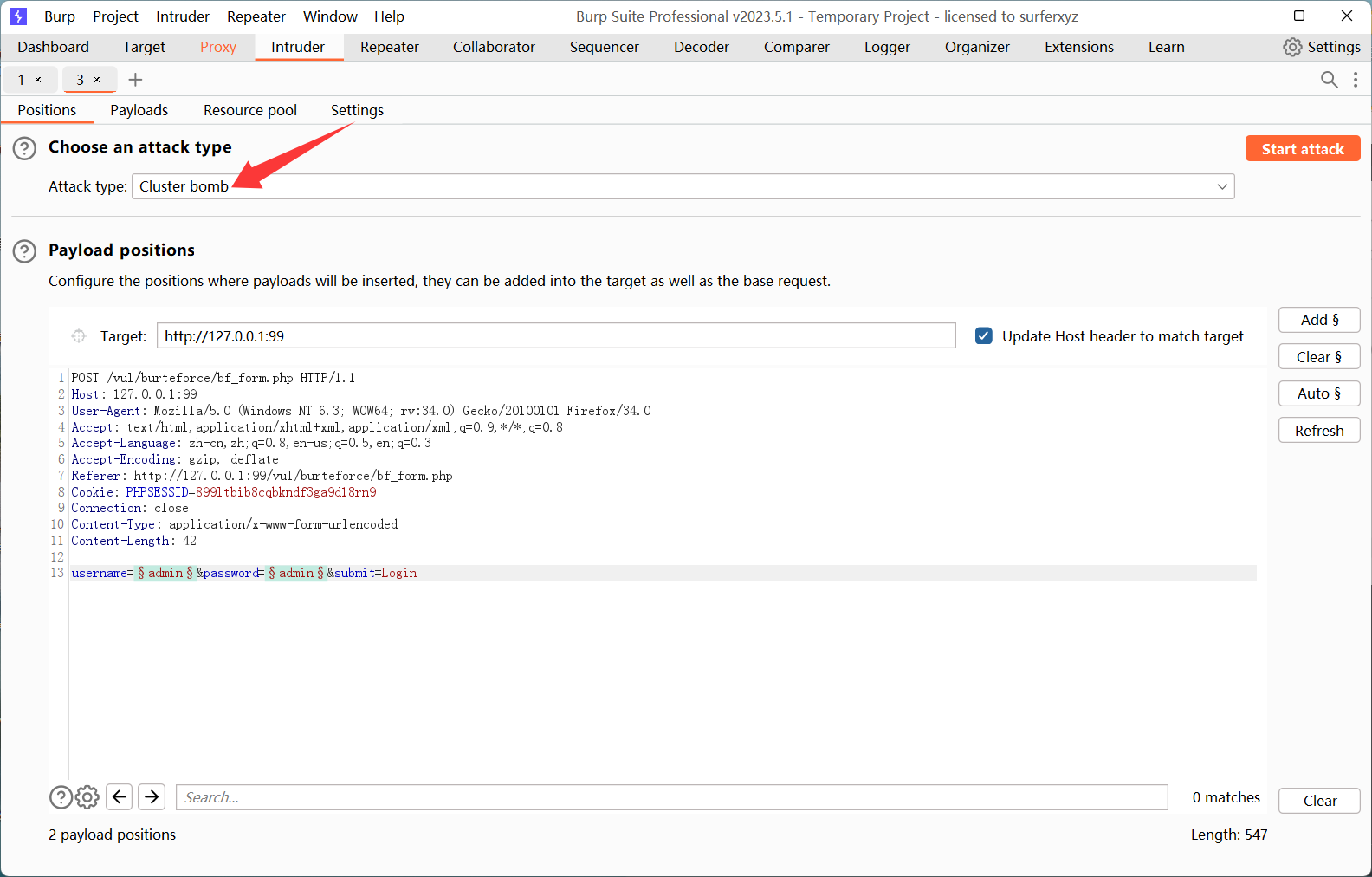Open the Extensions tab
This screenshot has height=877, width=1372.
[1079, 47]
